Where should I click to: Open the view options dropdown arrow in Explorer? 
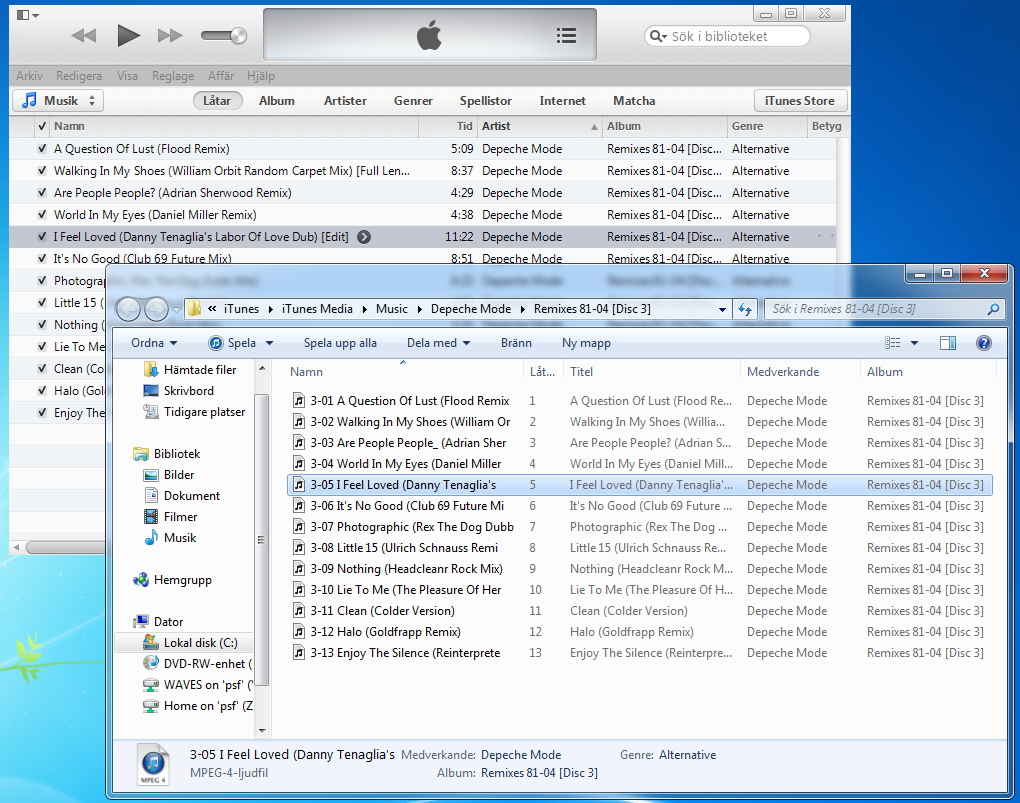pyautogui.click(x=914, y=343)
